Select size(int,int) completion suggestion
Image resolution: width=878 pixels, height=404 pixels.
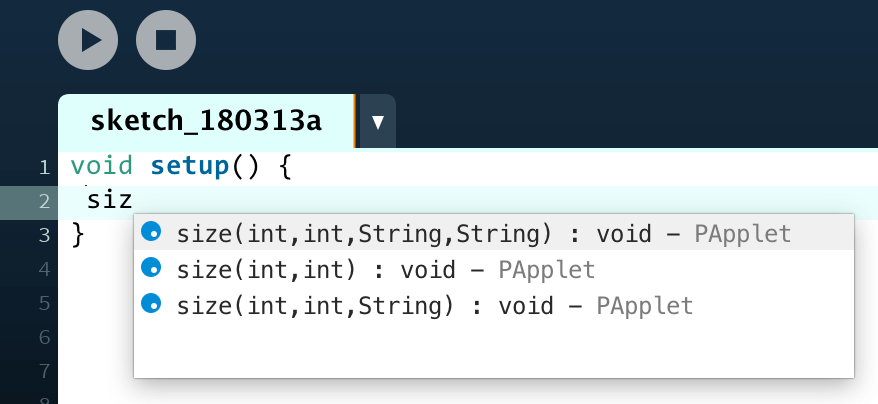tap(494, 269)
